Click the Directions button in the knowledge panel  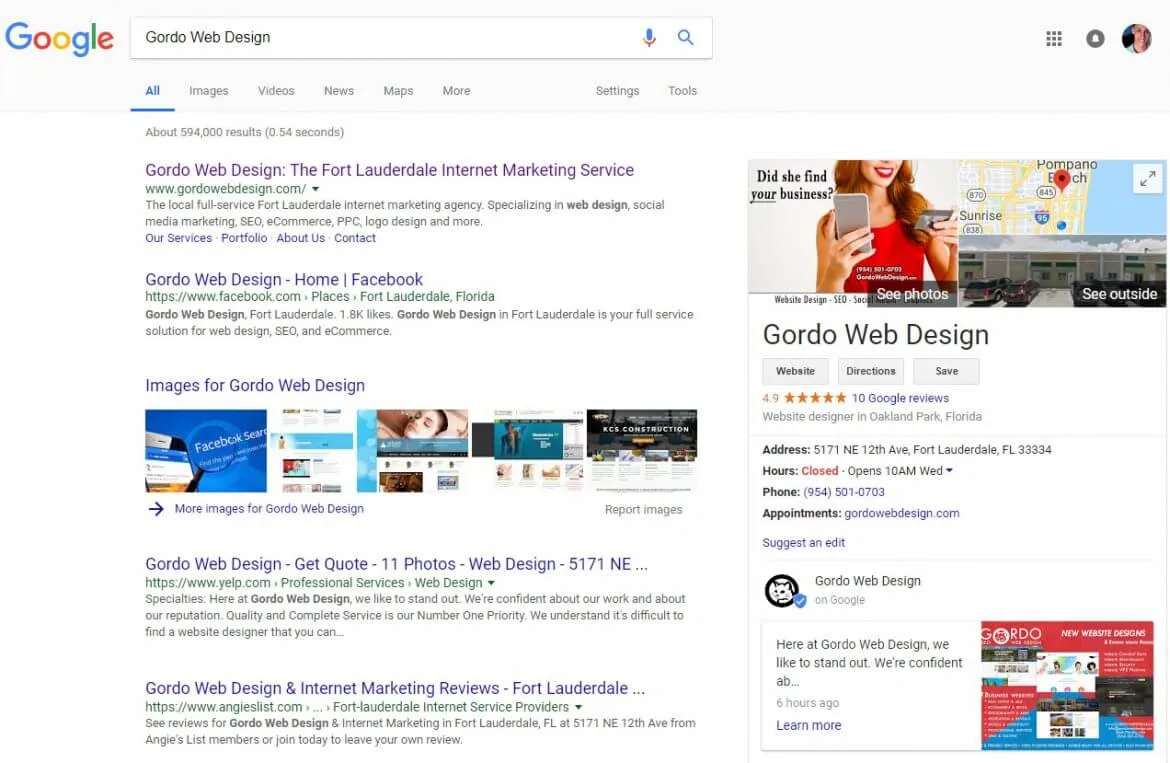870,371
